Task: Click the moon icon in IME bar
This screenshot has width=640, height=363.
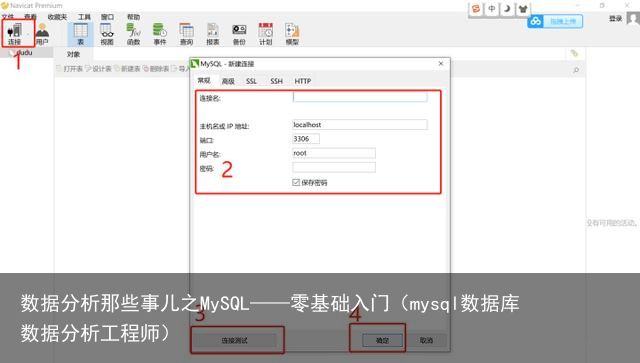Action: (x=507, y=9)
